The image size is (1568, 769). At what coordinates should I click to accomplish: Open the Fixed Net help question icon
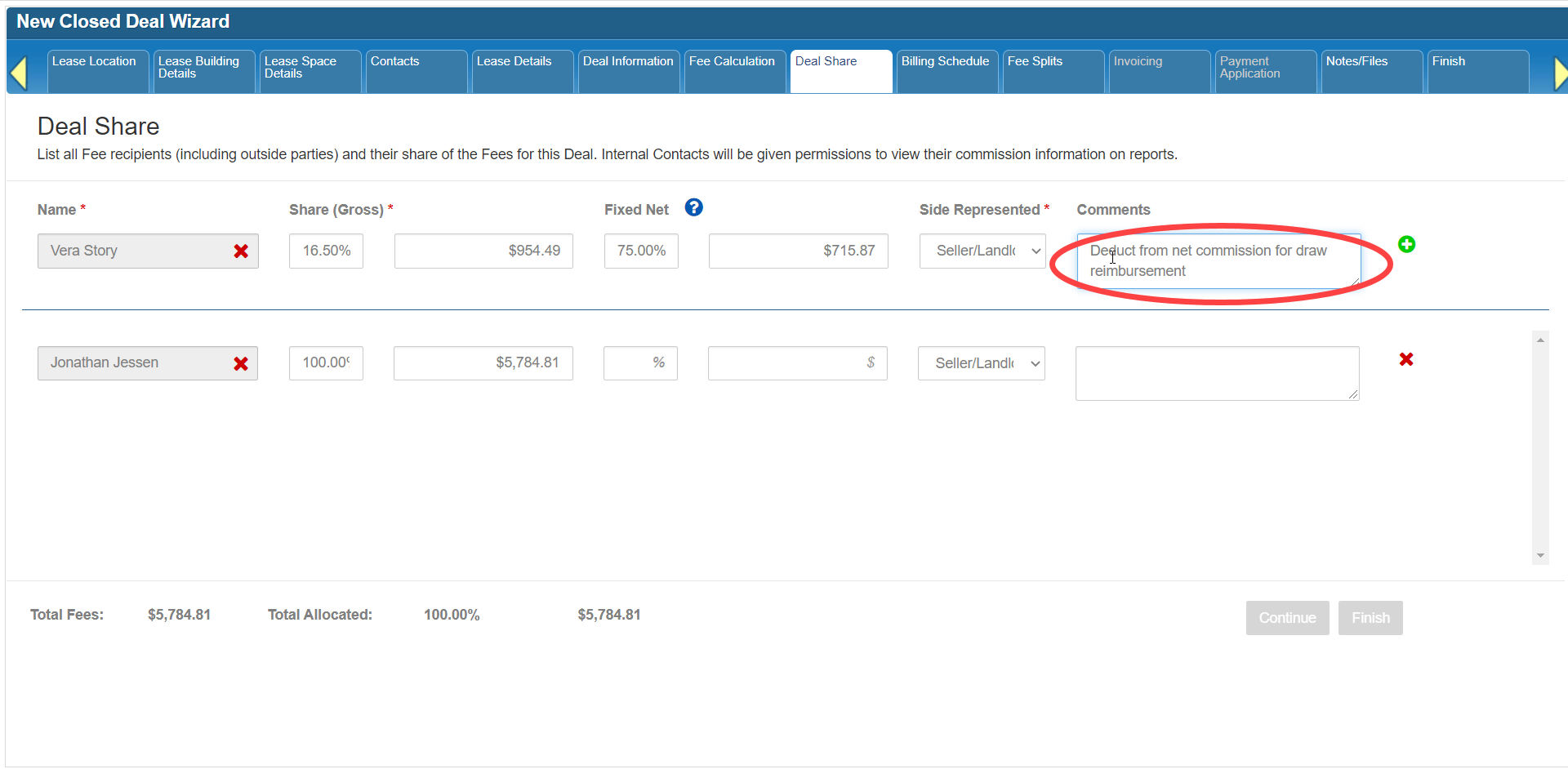pyautogui.click(x=693, y=207)
